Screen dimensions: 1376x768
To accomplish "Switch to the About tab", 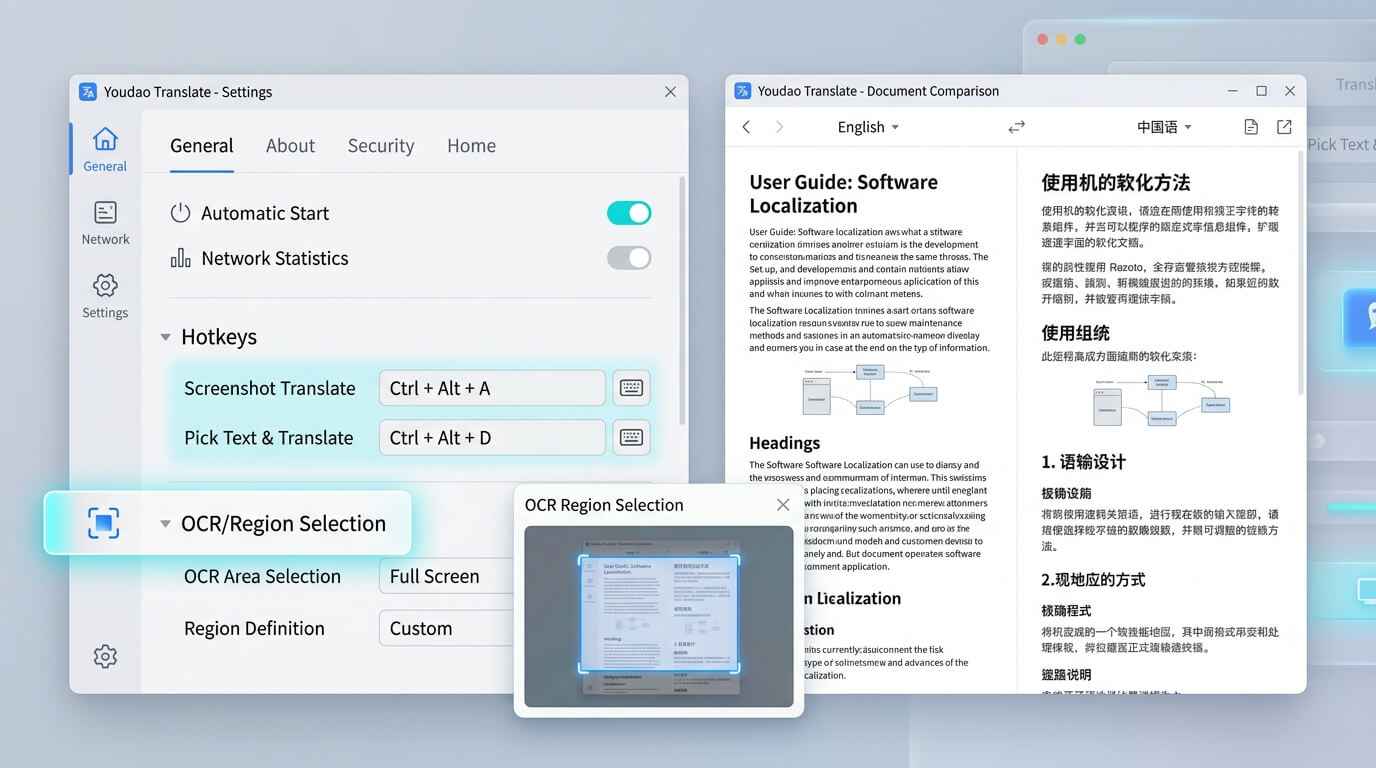I will tap(290, 146).
